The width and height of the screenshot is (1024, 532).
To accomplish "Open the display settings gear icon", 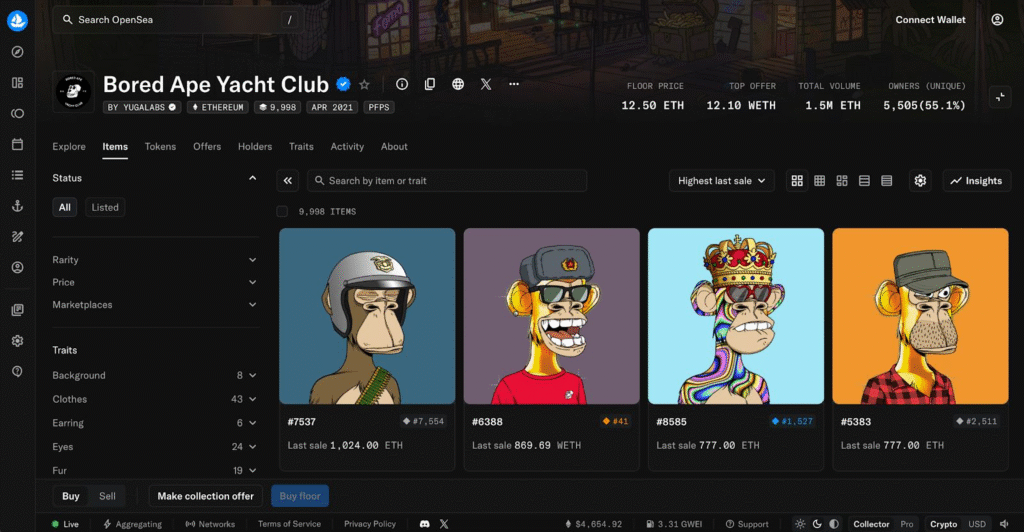I will point(920,181).
